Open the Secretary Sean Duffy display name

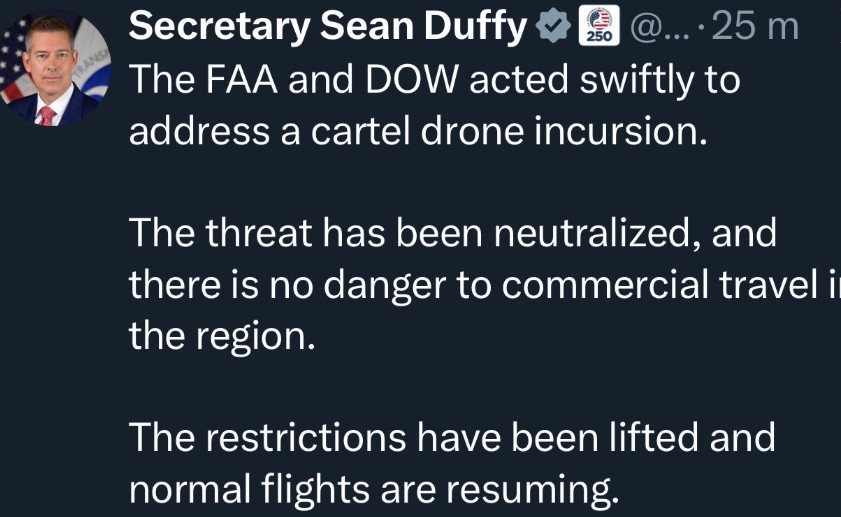327,28
